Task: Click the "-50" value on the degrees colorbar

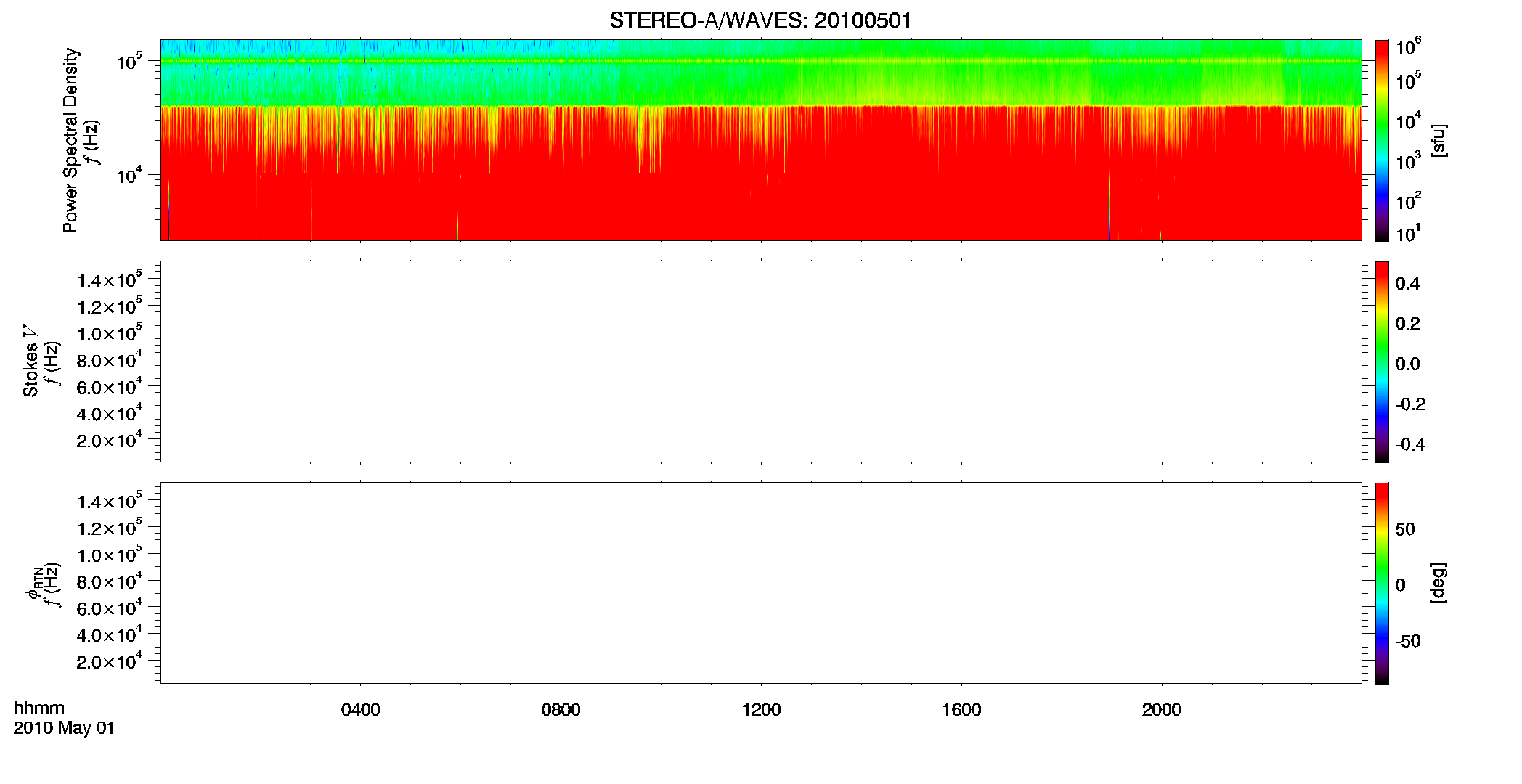Action: point(1408,642)
